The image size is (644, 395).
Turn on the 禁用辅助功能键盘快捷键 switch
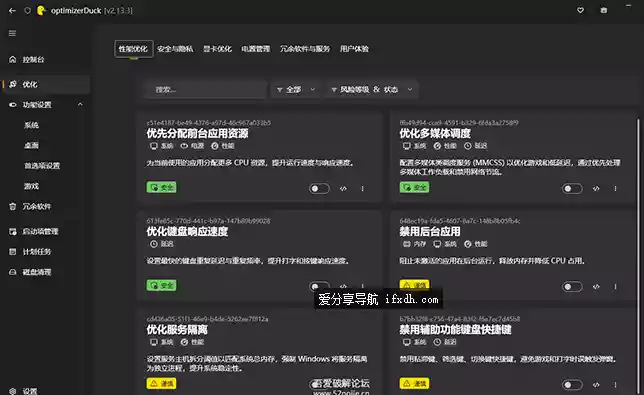(x=572, y=385)
